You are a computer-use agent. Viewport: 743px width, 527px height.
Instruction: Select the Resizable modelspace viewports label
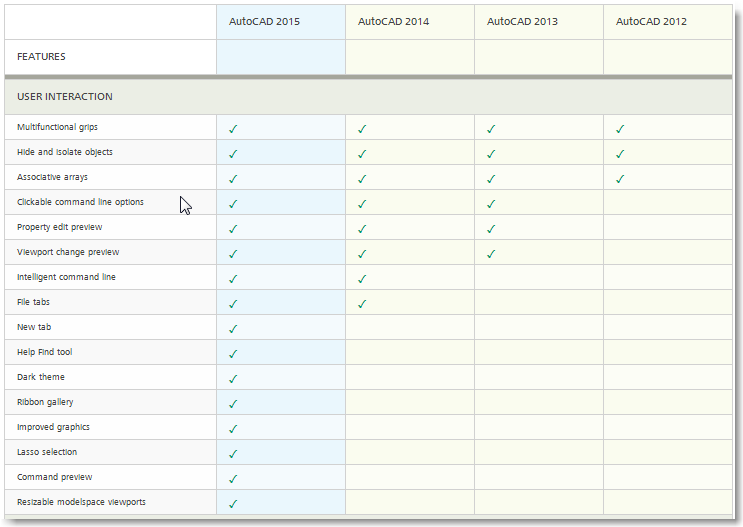[82, 502]
